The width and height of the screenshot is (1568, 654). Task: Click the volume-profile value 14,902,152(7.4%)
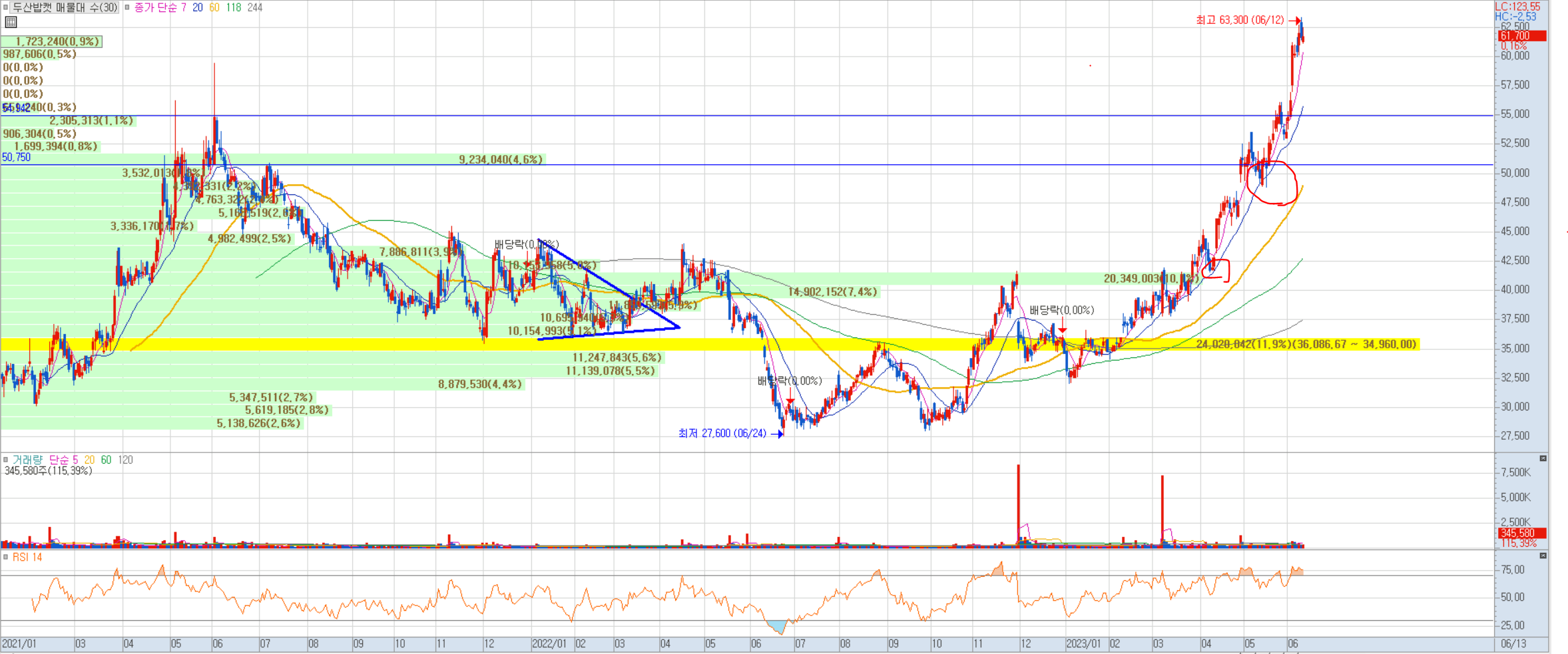(833, 292)
